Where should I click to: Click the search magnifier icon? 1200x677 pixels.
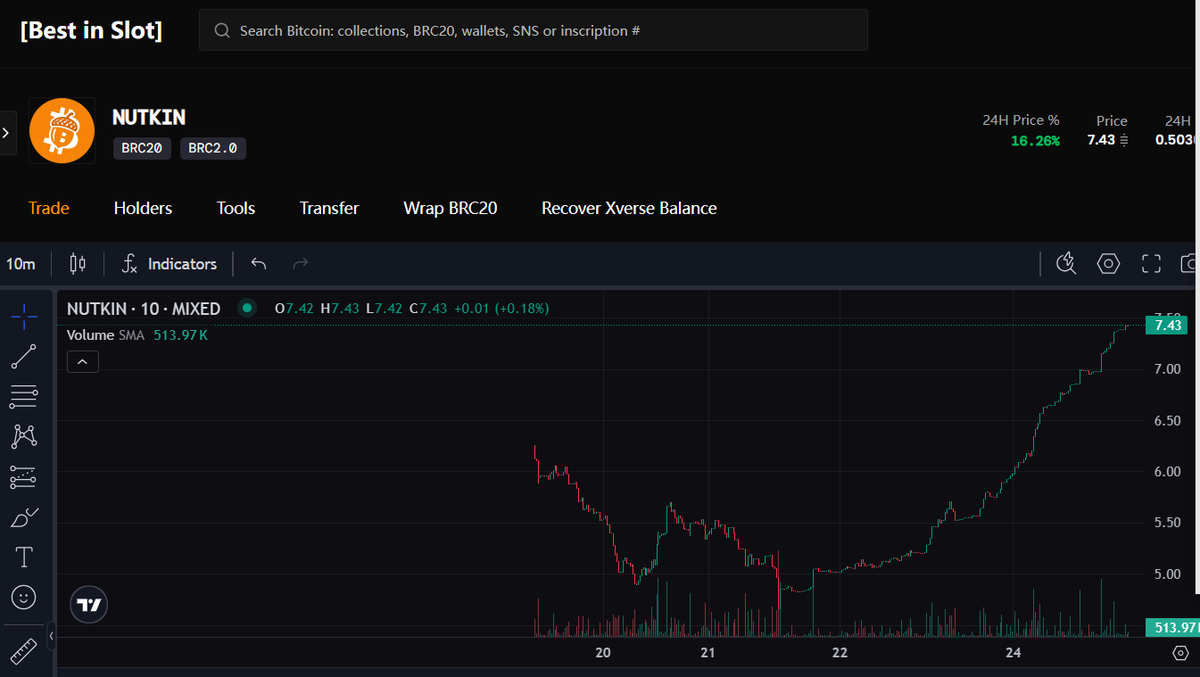(x=222, y=31)
